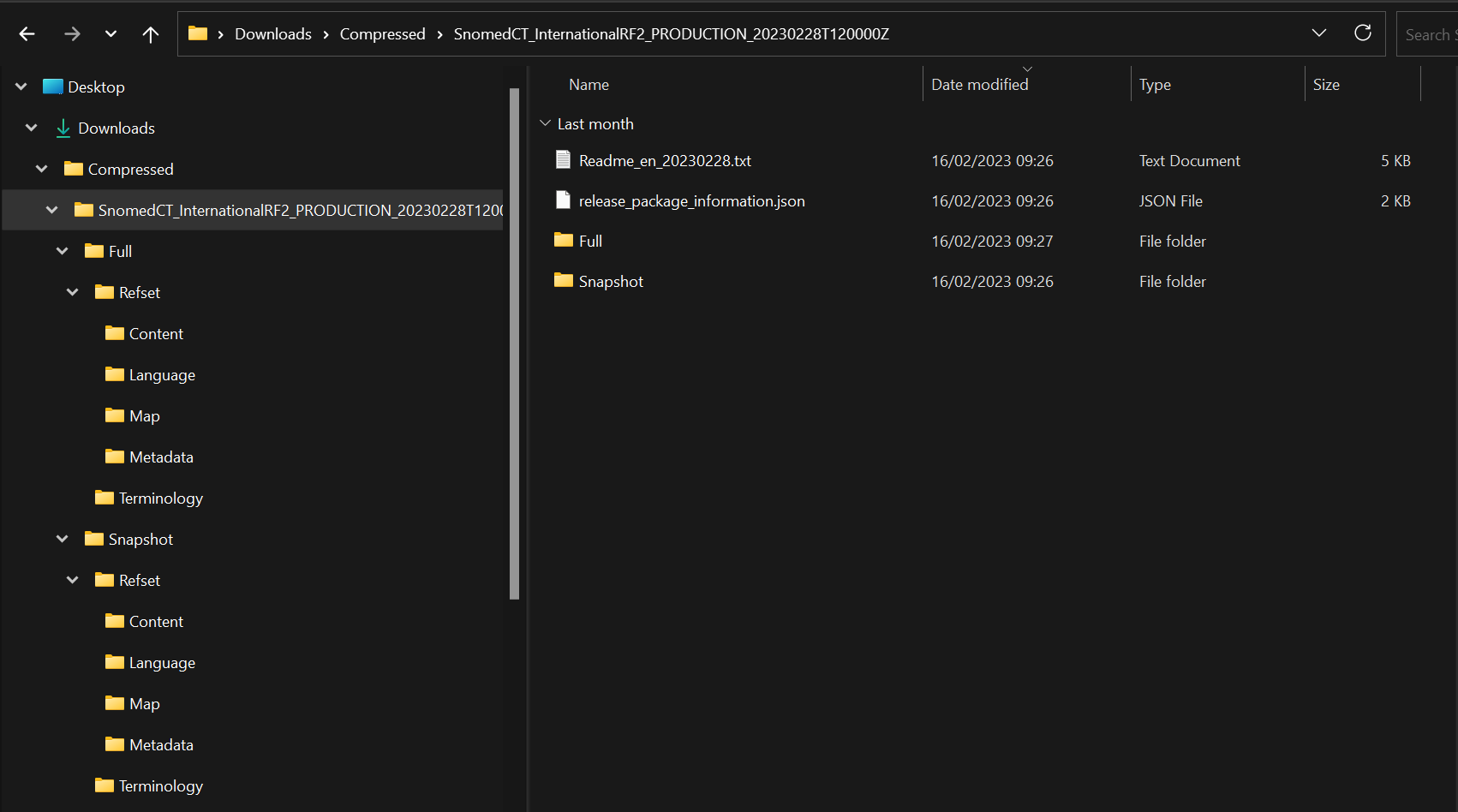Open Map folder under Snapshot Refset
This screenshot has height=812, width=1458.
coord(144,704)
